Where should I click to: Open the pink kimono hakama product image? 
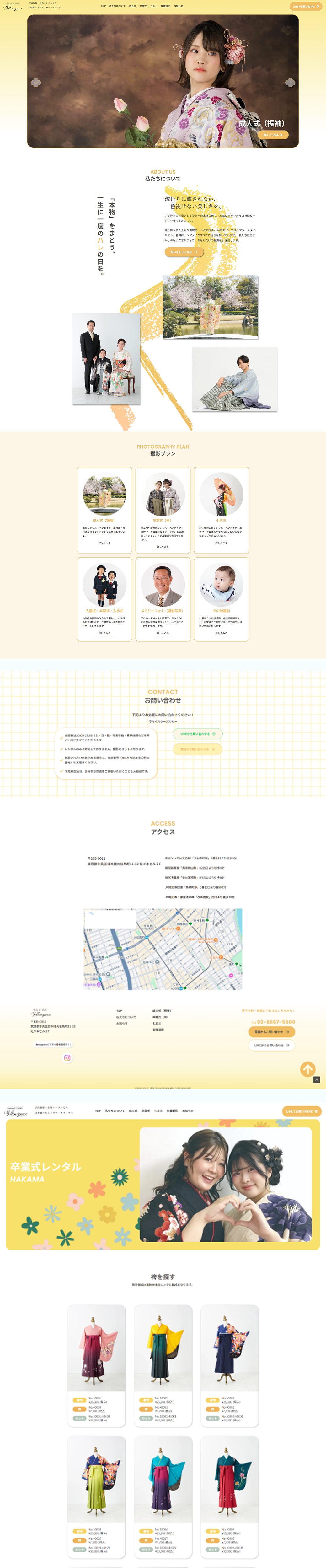pyautogui.click(x=96, y=1348)
